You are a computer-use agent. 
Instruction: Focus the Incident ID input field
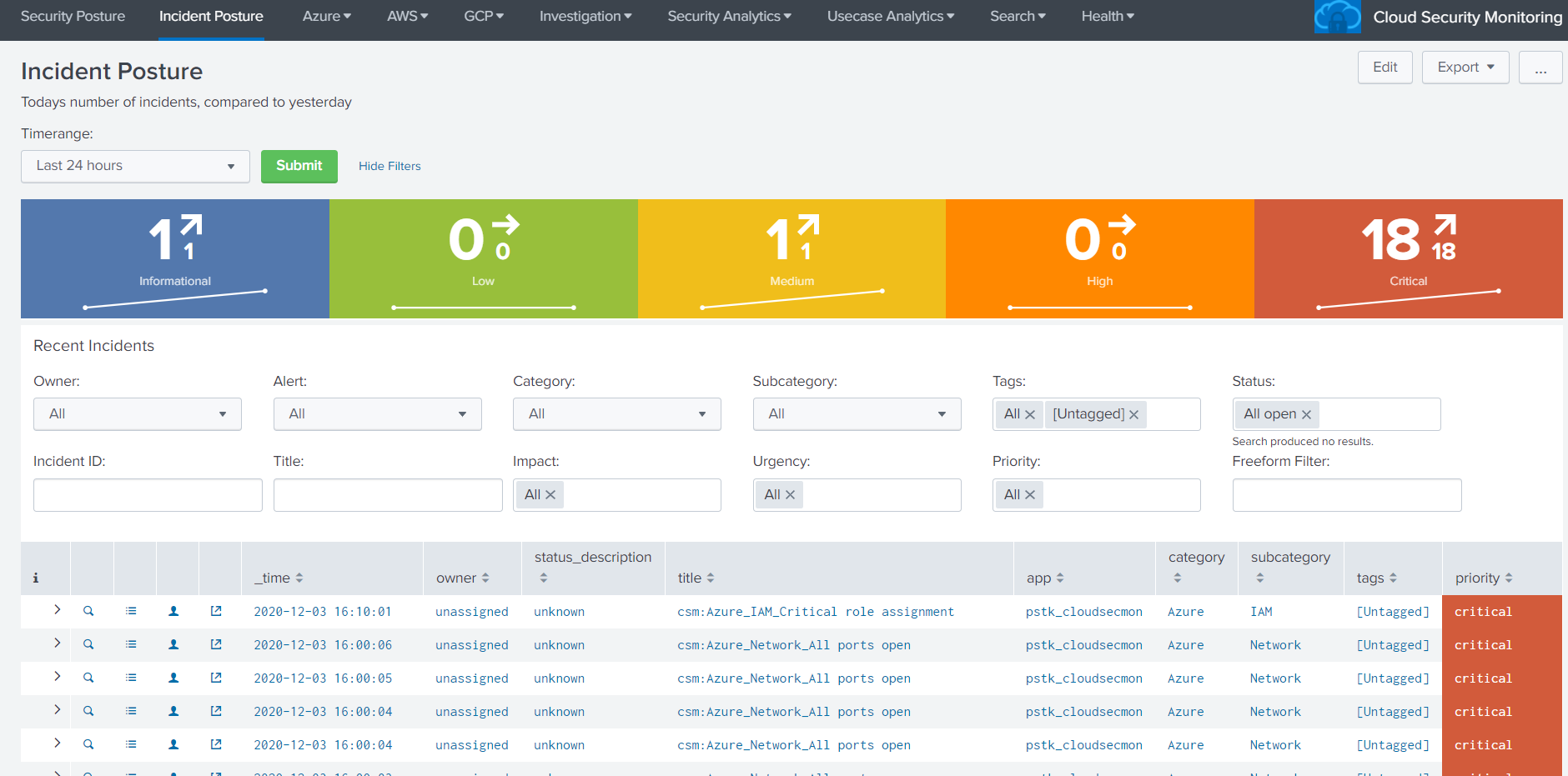click(148, 495)
